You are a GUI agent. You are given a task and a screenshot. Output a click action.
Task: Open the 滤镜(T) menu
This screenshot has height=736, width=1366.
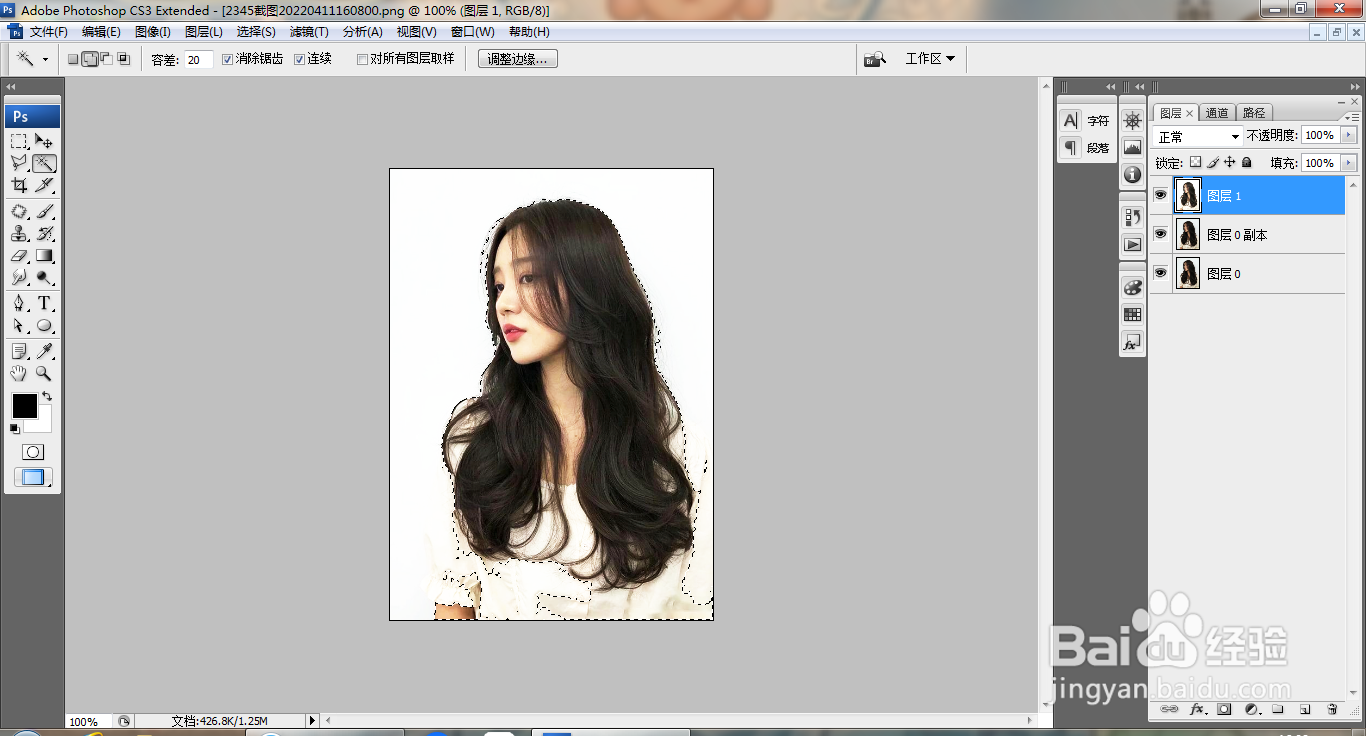(x=309, y=32)
